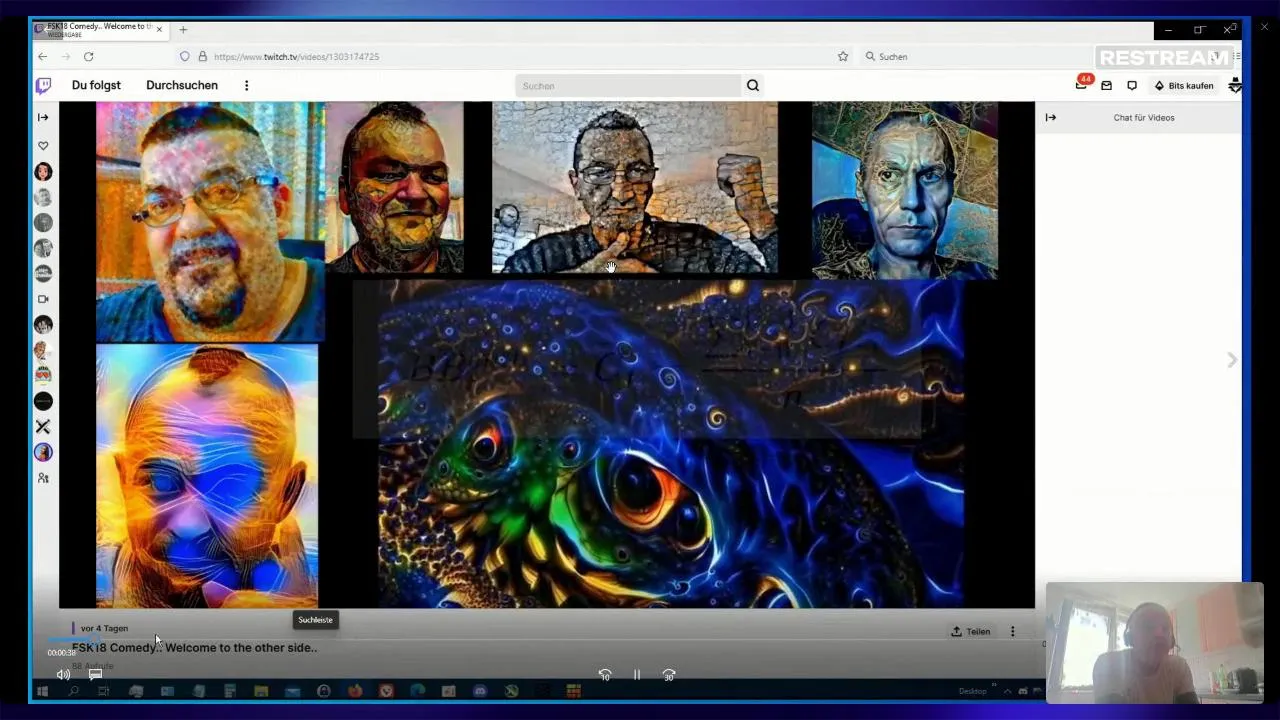Screen dimensions: 1280x720
Task: Open the padlock site info icon
Action: [x=203, y=57]
